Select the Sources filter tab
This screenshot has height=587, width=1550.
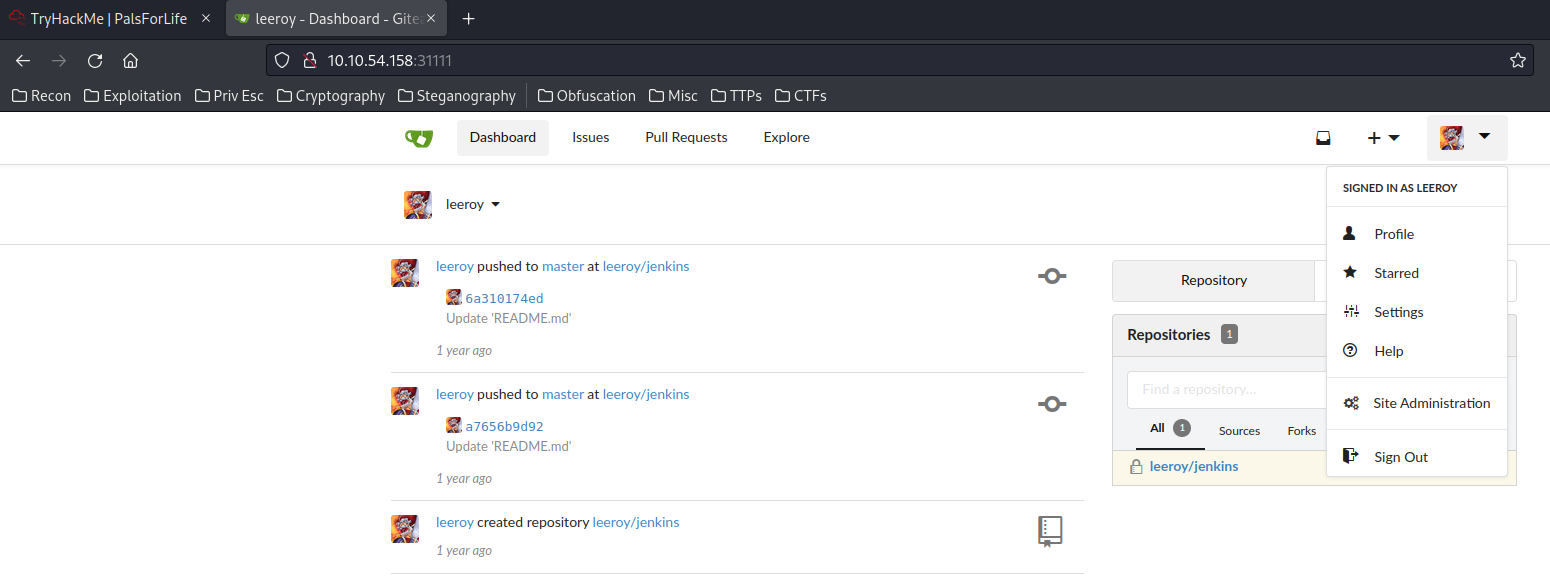pos(1239,431)
